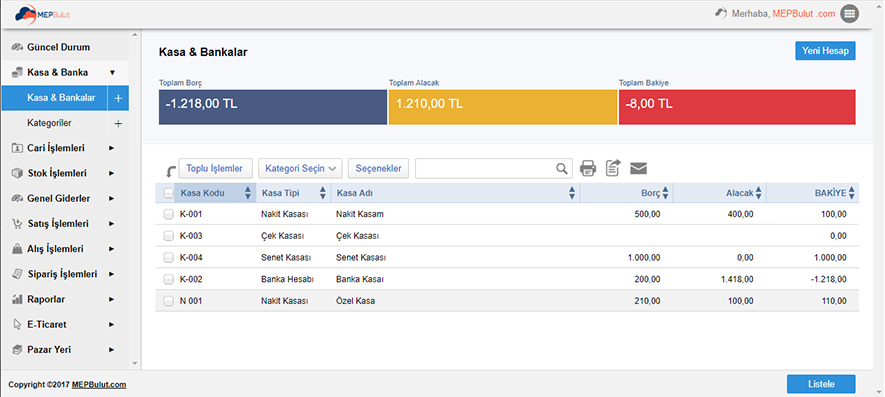The image size is (885, 397).
Task: Sort by Alacak column arrows
Action: tap(759, 193)
